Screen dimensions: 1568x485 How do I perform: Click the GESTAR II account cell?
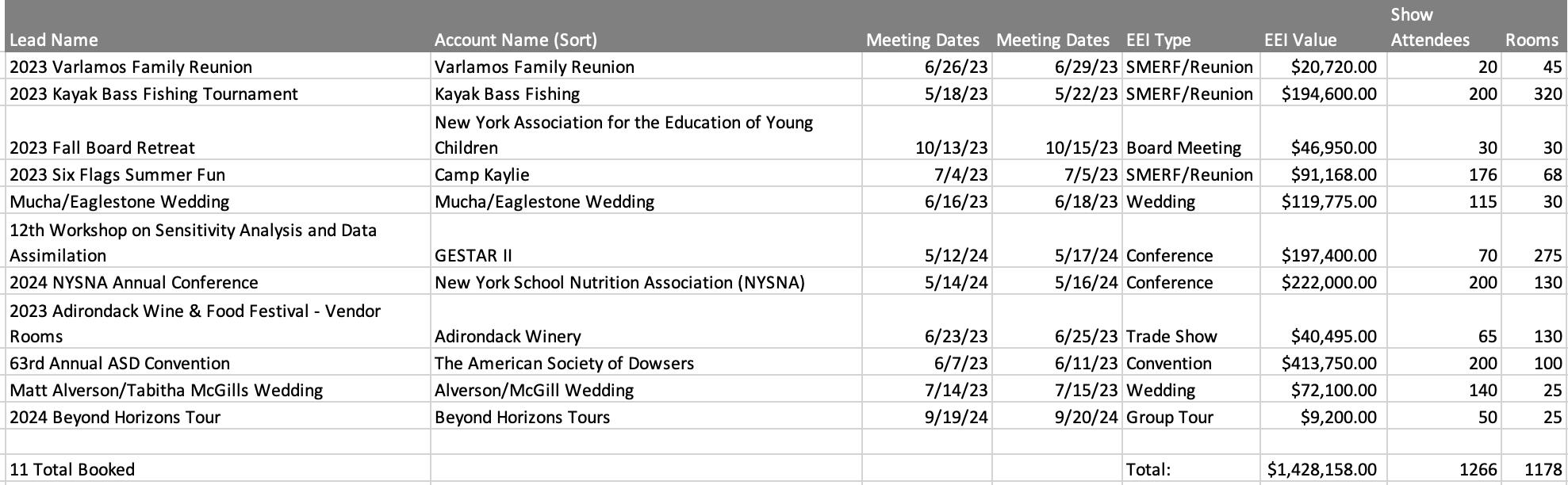tap(646, 242)
